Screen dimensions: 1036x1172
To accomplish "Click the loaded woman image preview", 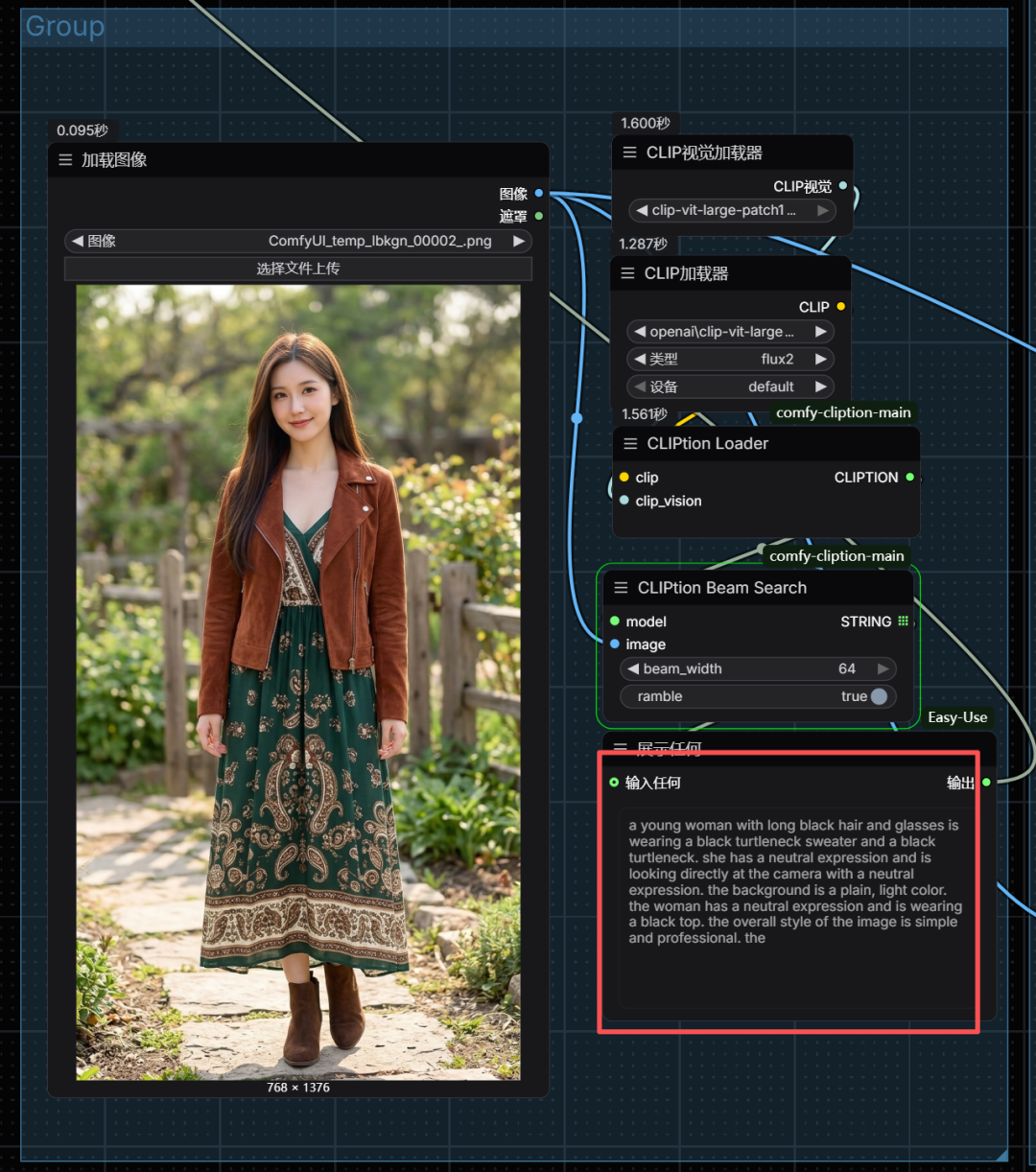I will (298, 681).
